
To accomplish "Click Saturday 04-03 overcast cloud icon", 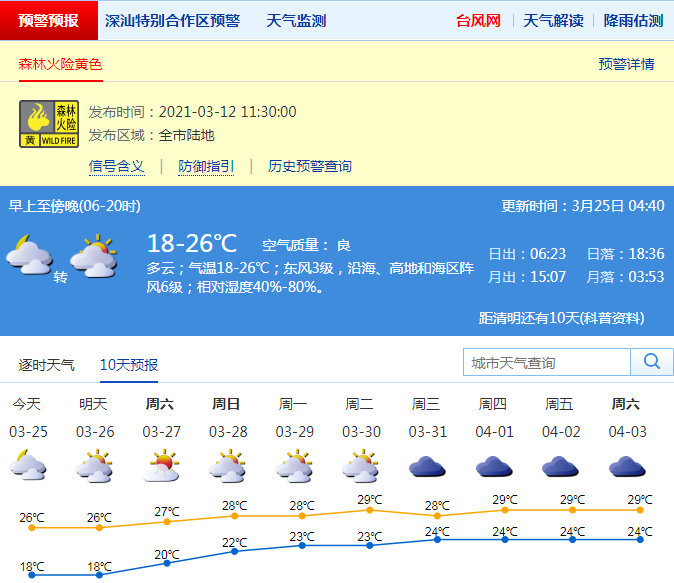I will (x=626, y=466).
